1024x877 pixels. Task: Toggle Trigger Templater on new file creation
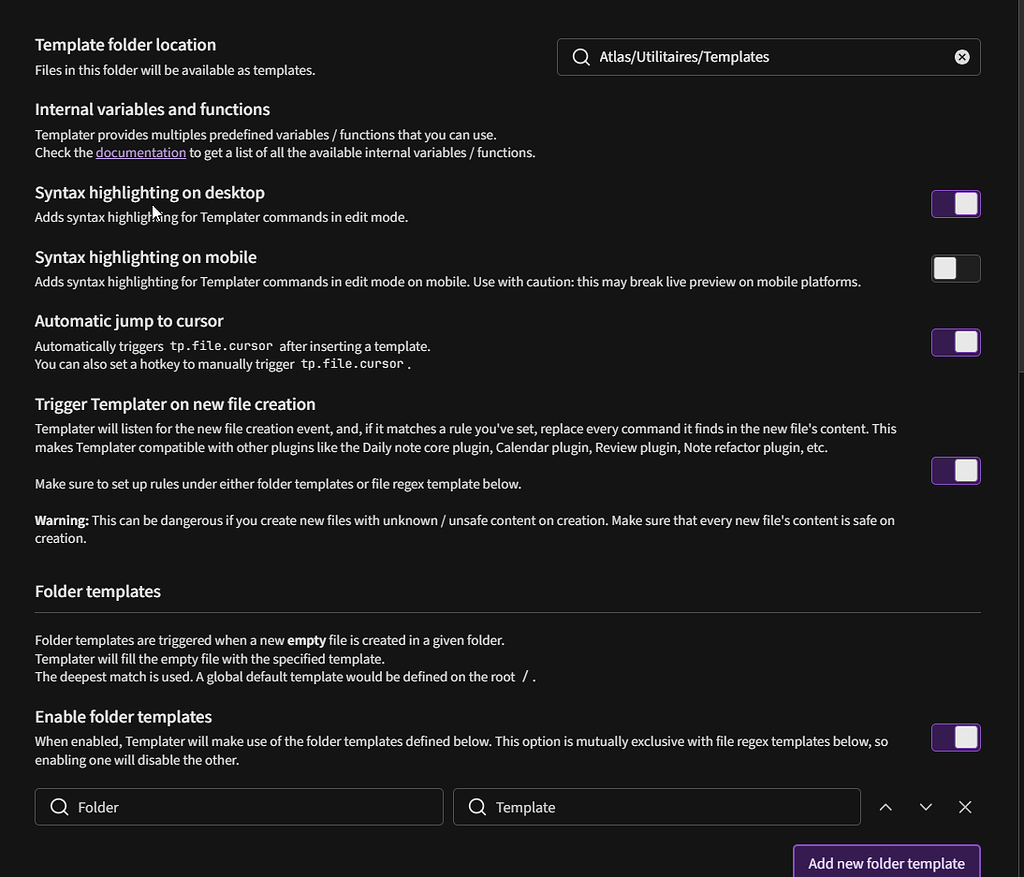pyautogui.click(x=955, y=470)
